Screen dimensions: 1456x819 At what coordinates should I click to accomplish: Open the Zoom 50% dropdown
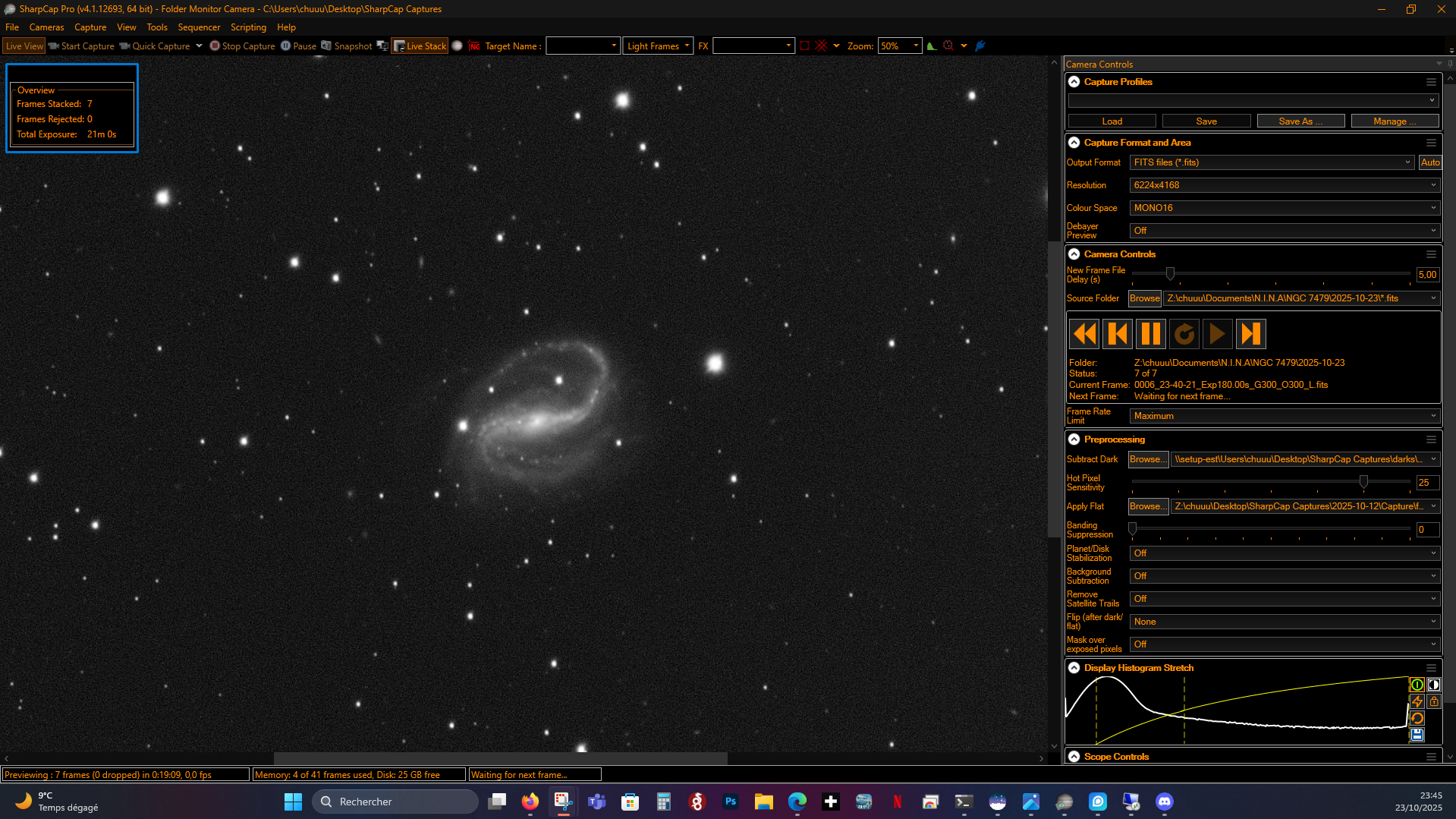[900, 46]
